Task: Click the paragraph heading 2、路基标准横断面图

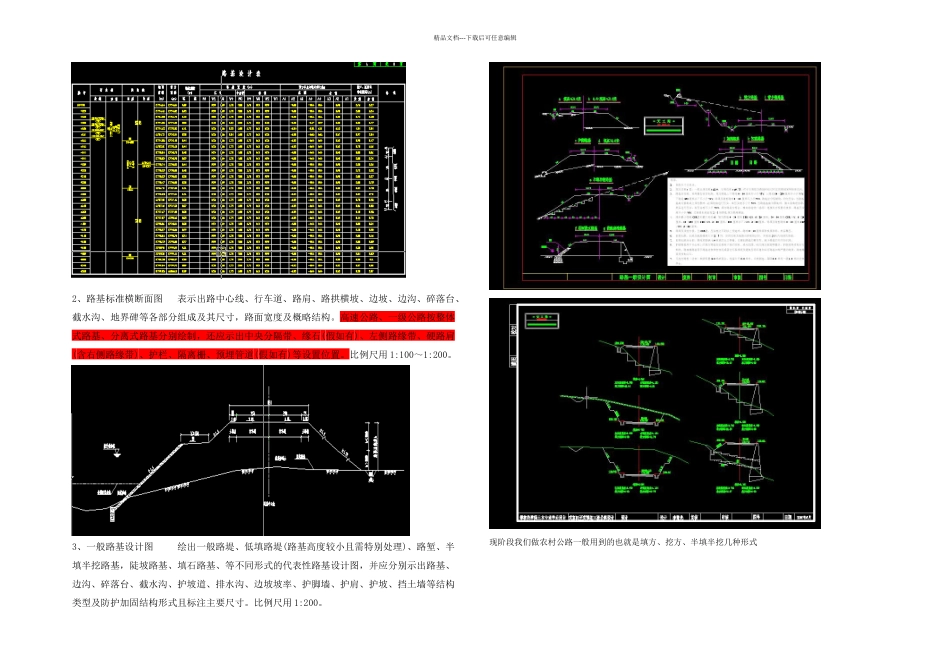Action: tap(117, 299)
